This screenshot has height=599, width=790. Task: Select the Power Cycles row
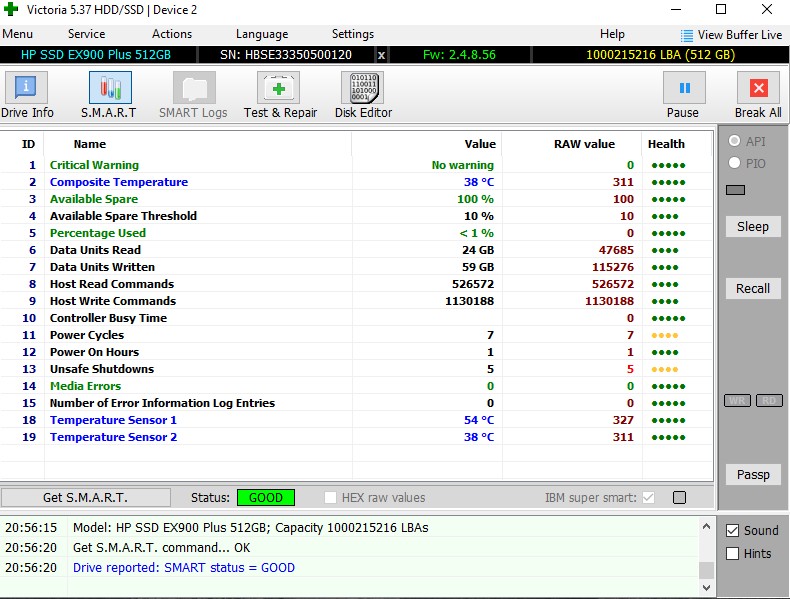click(x=357, y=335)
